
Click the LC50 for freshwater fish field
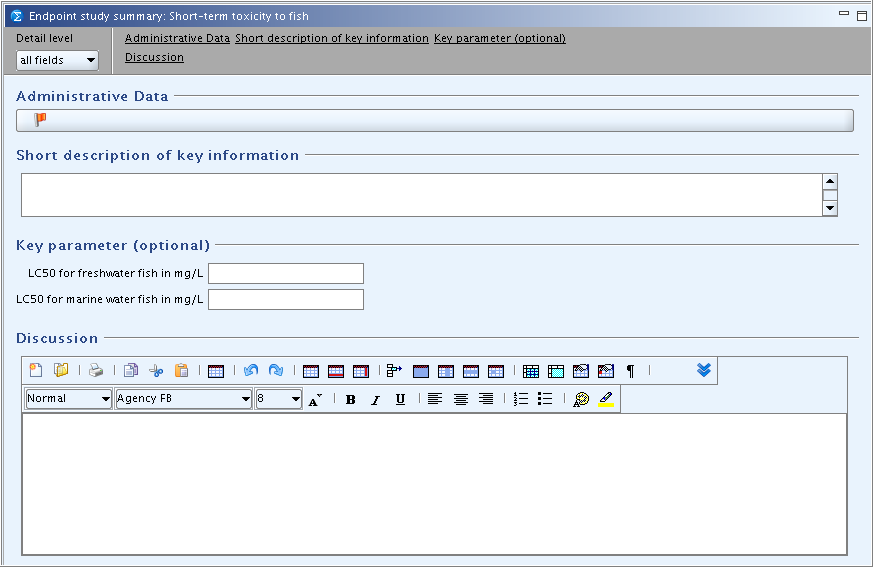pos(286,273)
